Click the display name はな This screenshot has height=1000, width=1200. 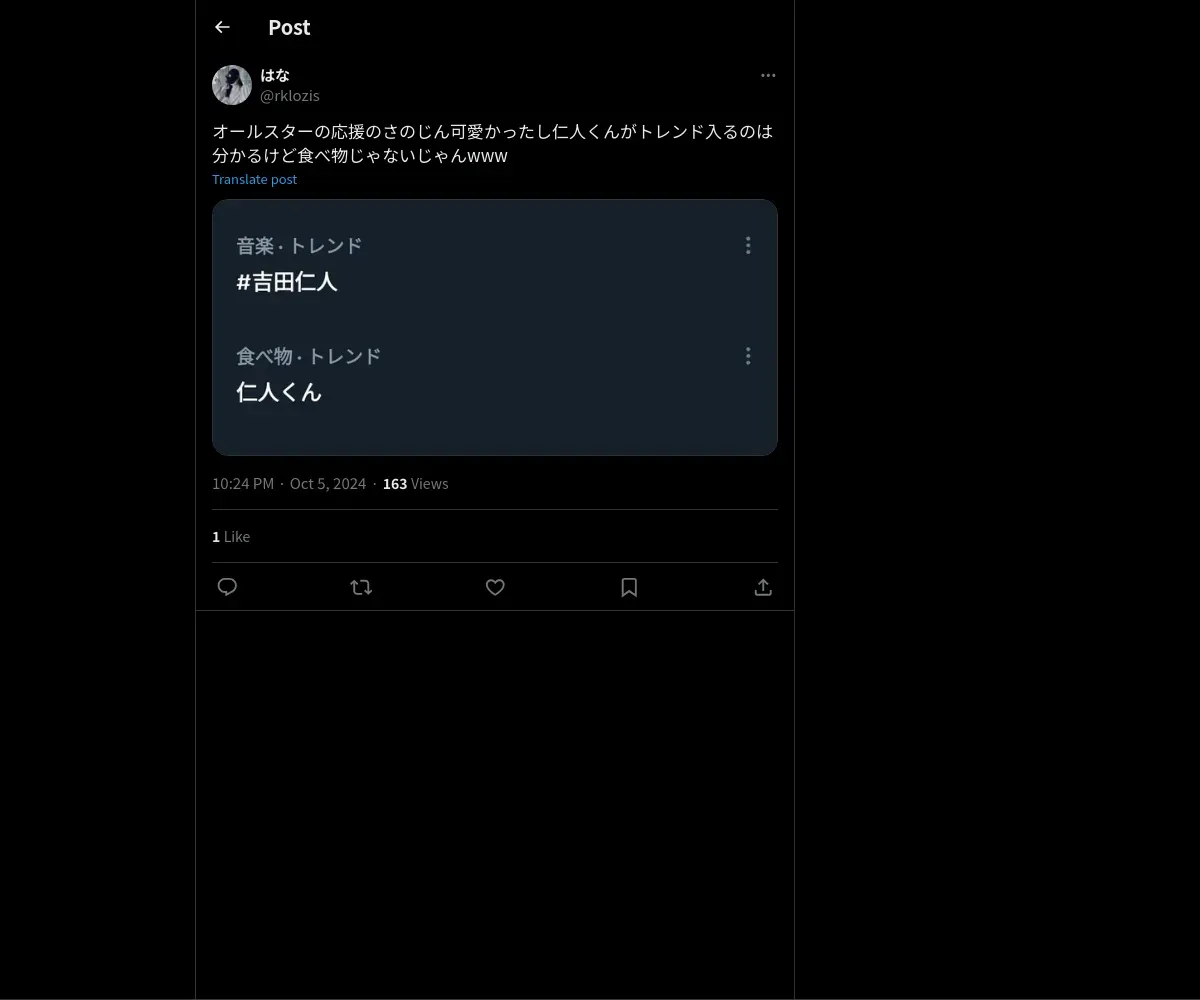point(275,75)
